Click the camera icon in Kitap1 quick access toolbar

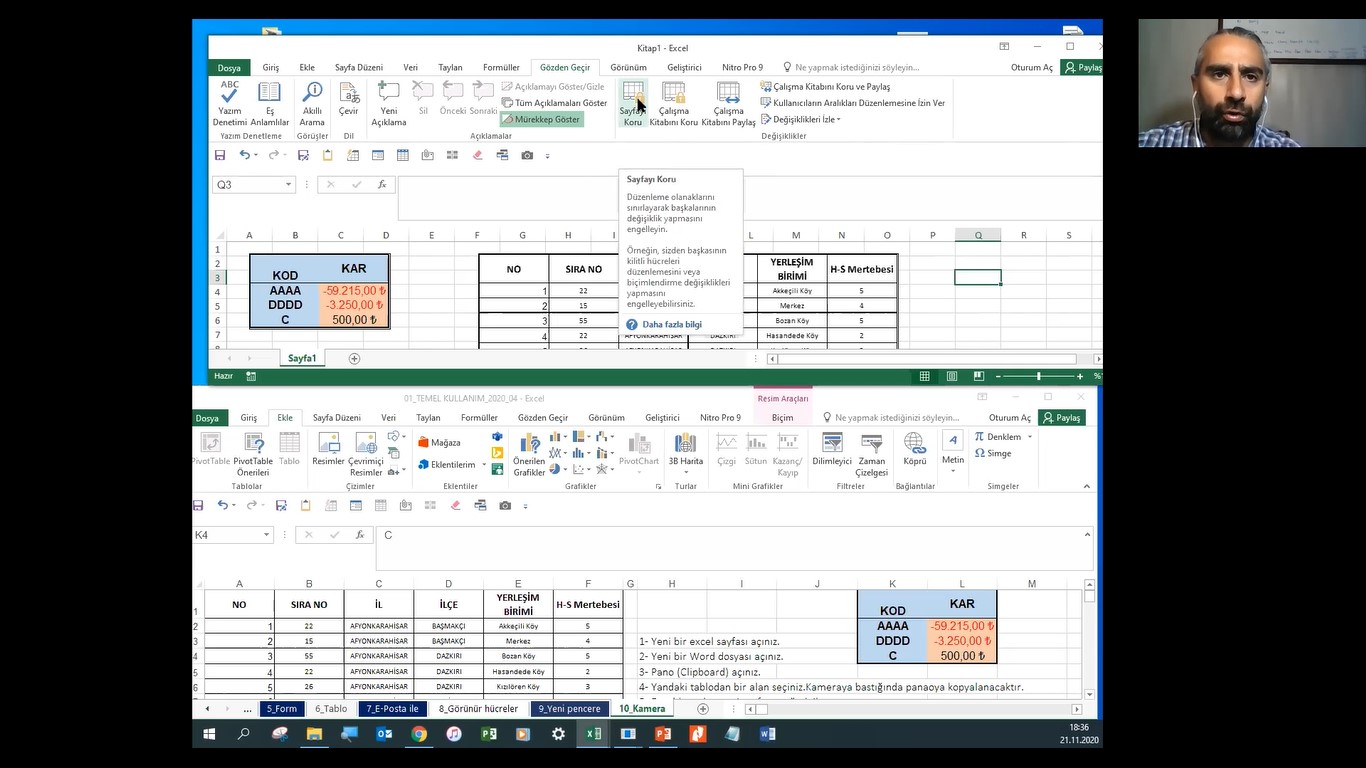point(527,155)
